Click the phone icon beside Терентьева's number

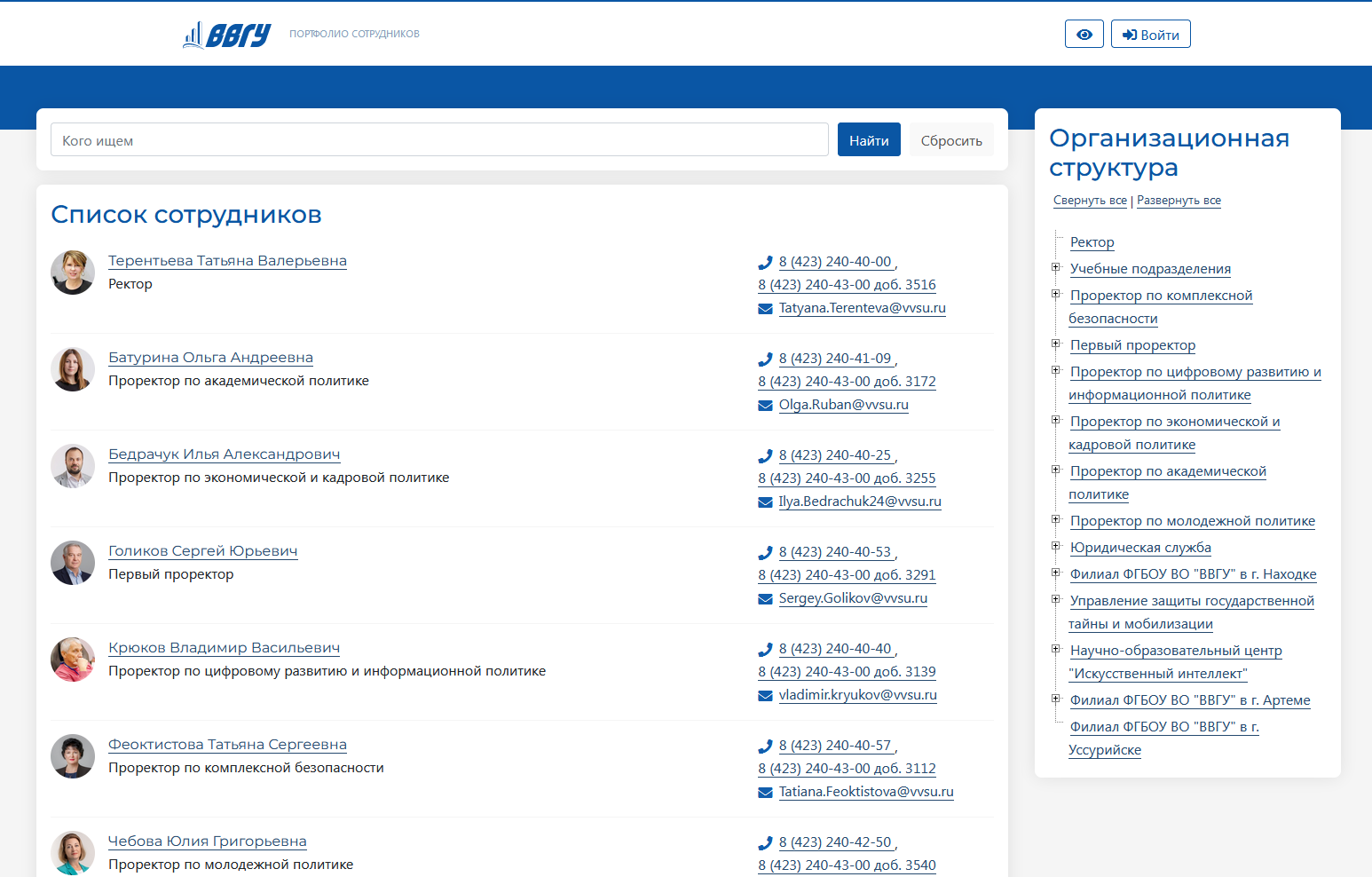765,263
